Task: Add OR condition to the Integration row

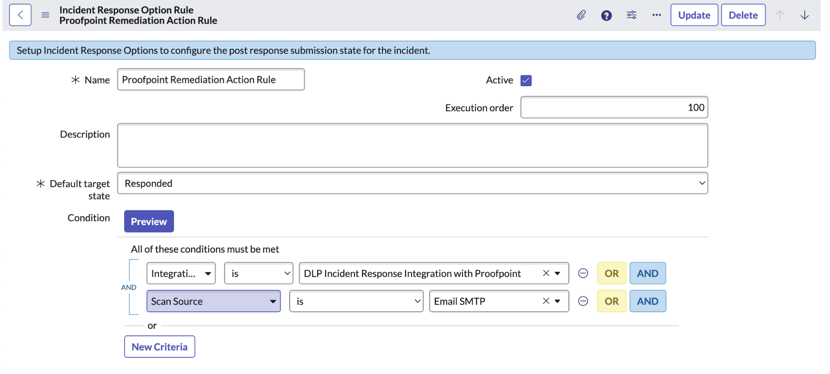Action: pos(611,273)
